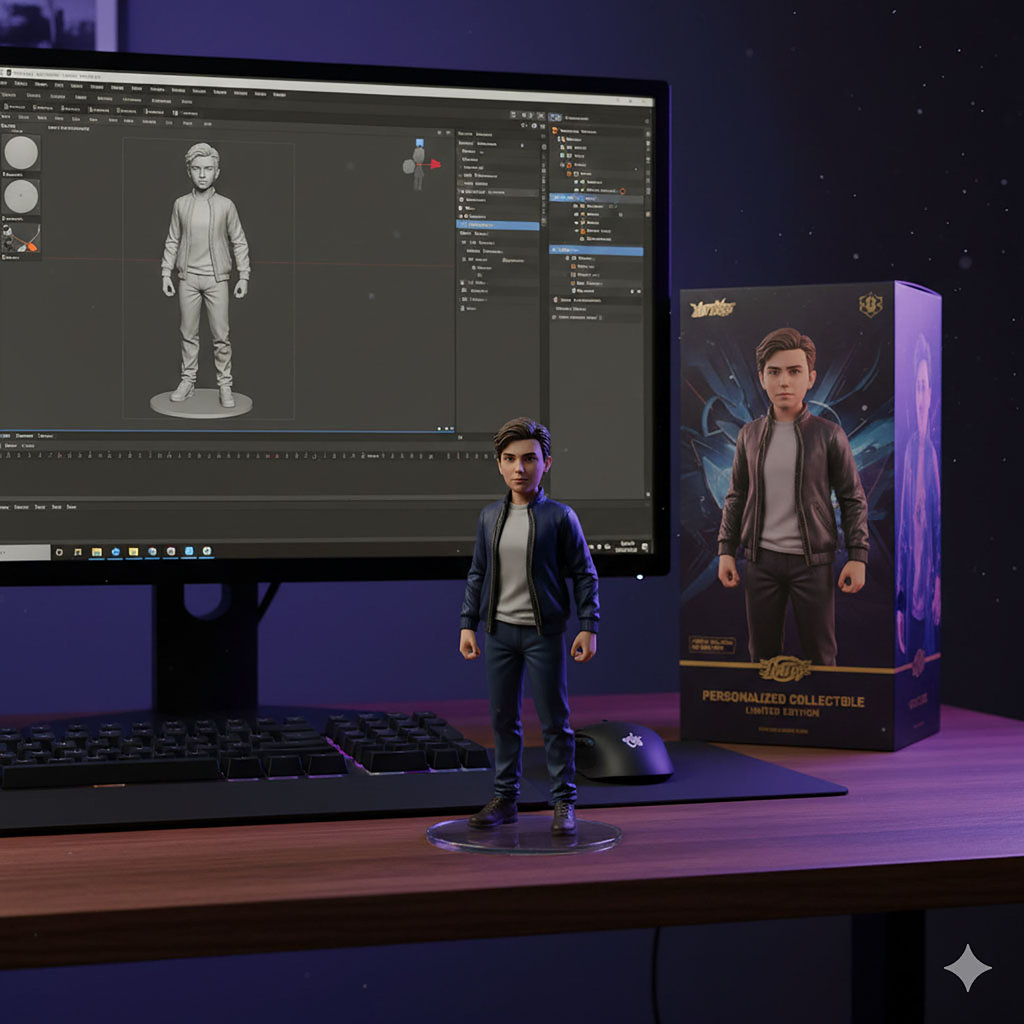Click the circular Cortana icon on the taskbar
Viewport: 1024px width, 1024px height.
(x=59, y=552)
